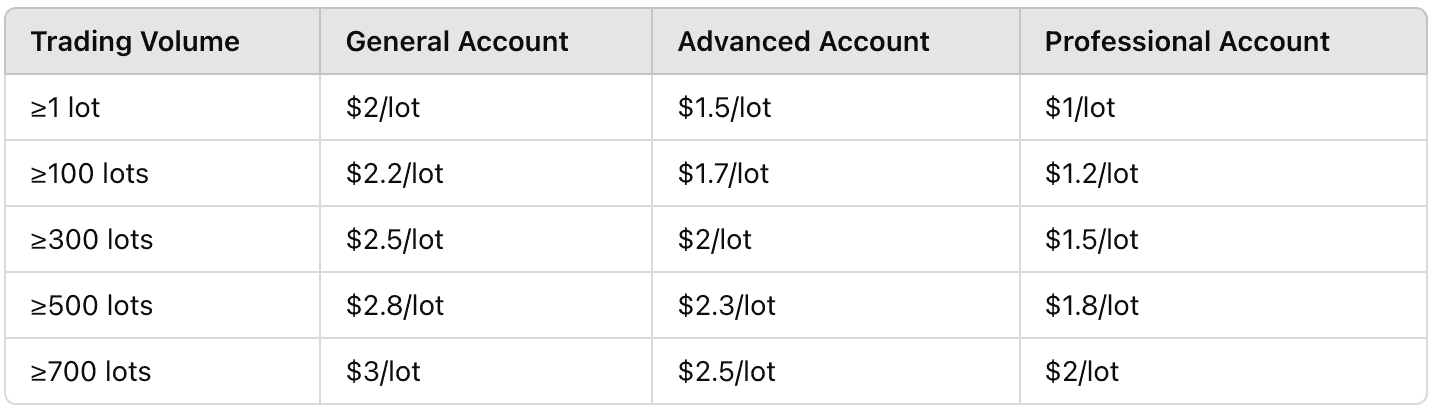Click the $2.3/lot Advanced Account cell
Screen dimensions: 1442x412
(726, 305)
